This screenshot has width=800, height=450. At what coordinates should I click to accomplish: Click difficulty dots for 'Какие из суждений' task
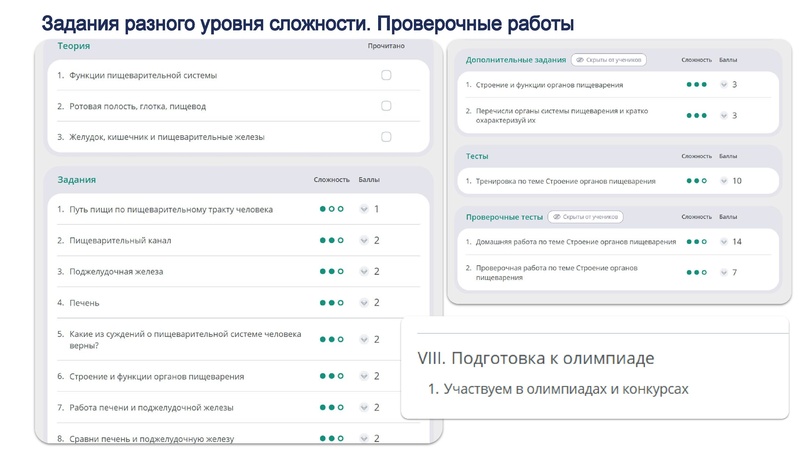(332, 339)
